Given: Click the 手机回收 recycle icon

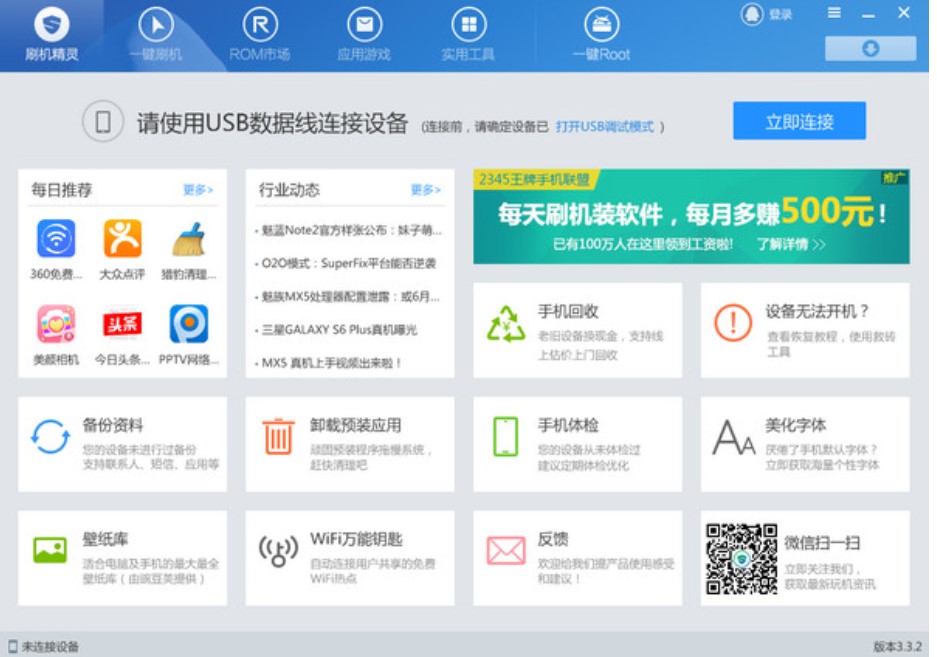Looking at the screenshot, I should coord(506,324).
